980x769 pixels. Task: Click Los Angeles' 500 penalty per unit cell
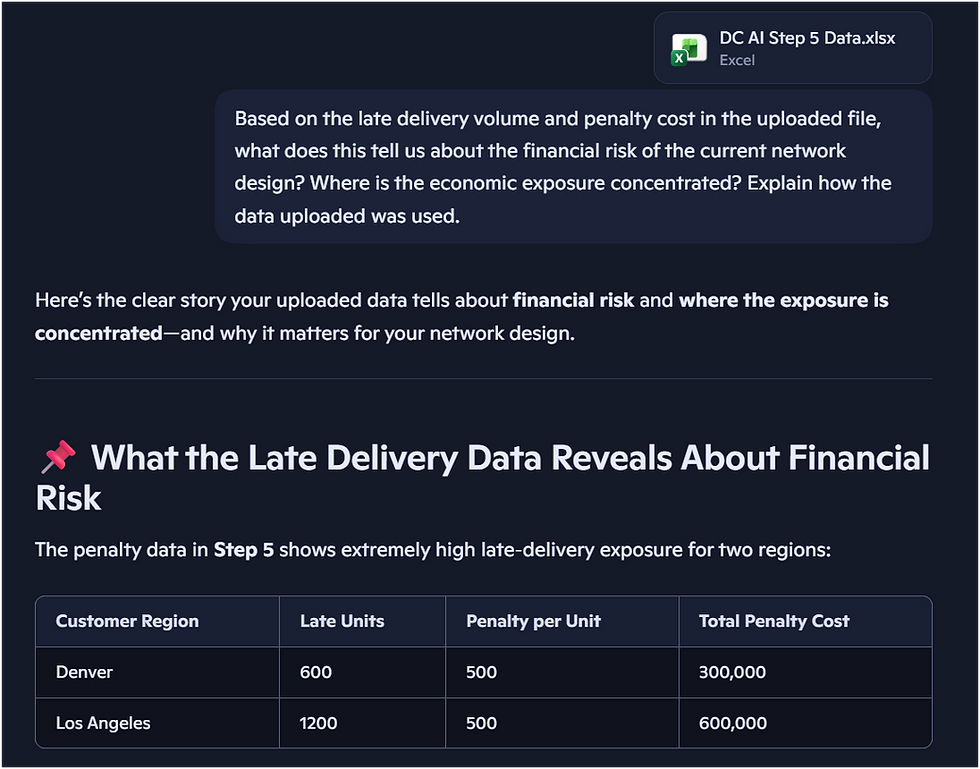click(481, 723)
